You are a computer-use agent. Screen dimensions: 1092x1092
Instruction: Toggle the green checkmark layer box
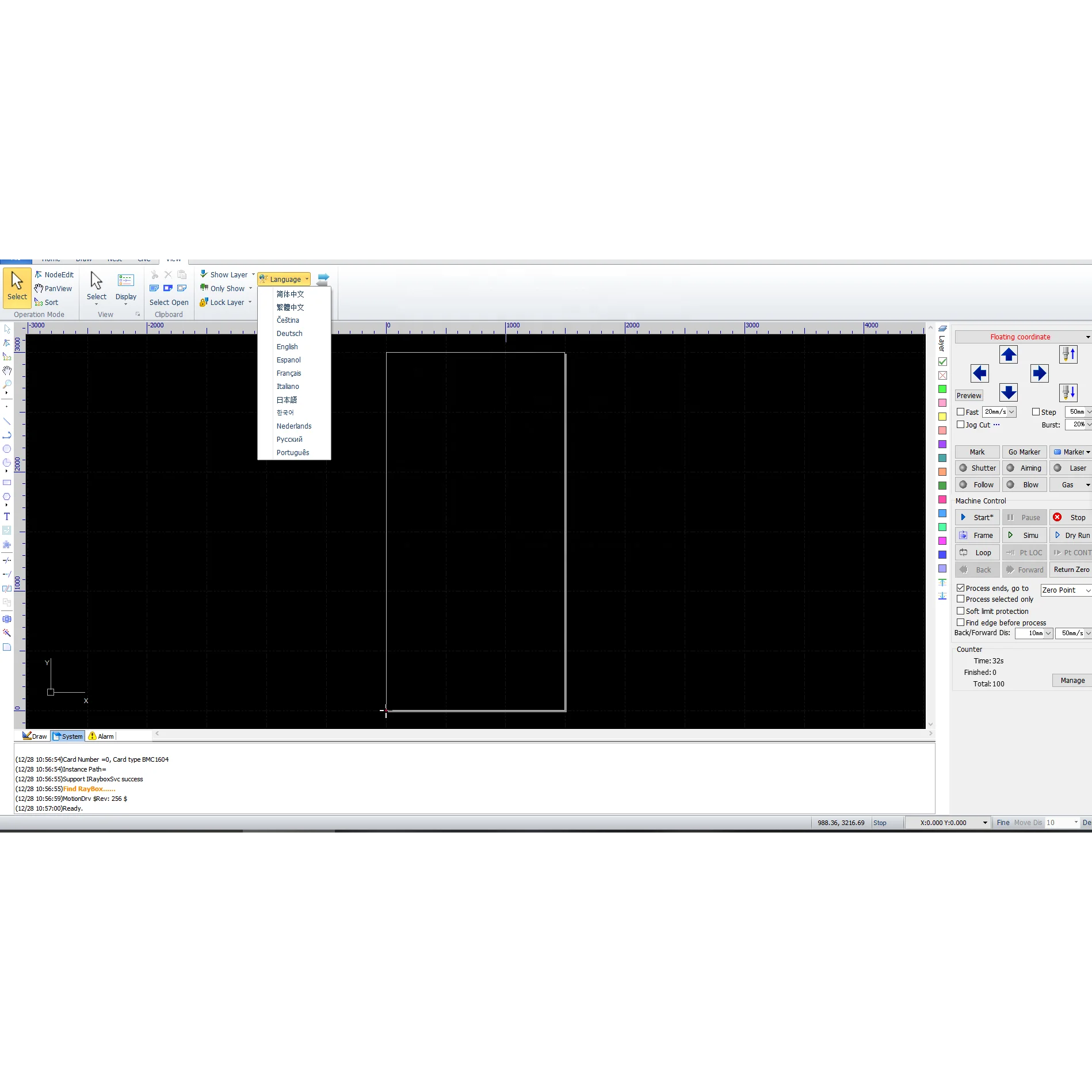pyautogui.click(x=942, y=362)
